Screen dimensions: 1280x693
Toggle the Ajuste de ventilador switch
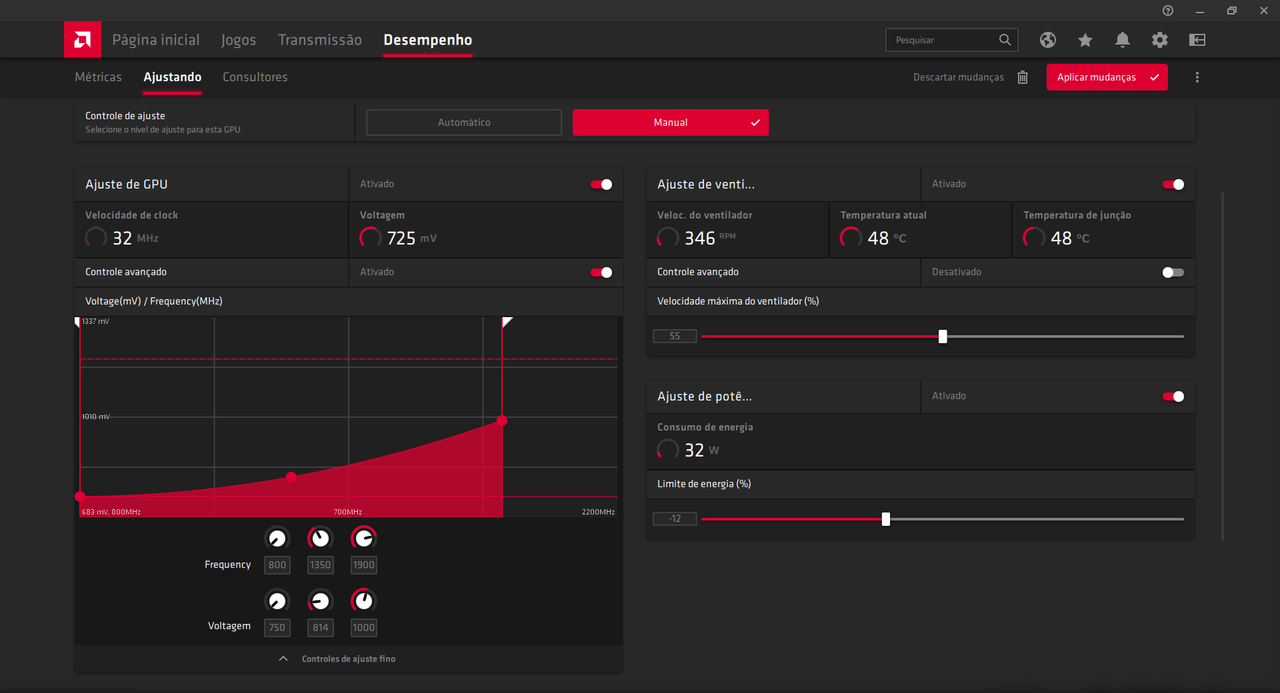[x=1173, y=184]
